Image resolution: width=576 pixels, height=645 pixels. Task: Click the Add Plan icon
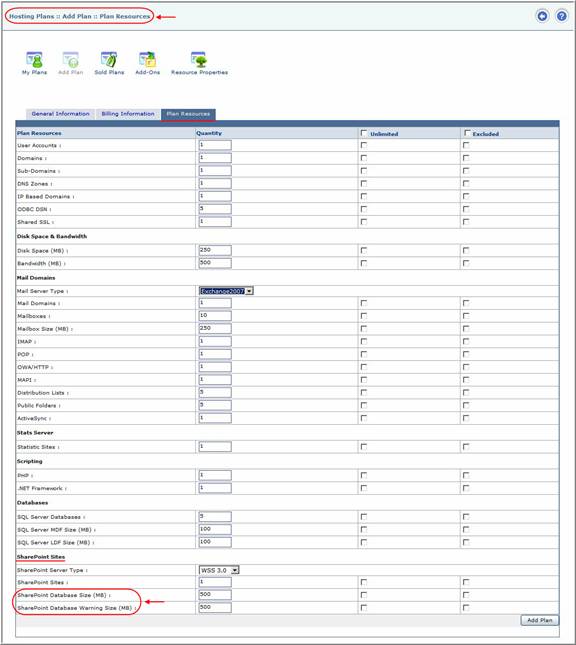coord(71,60)
